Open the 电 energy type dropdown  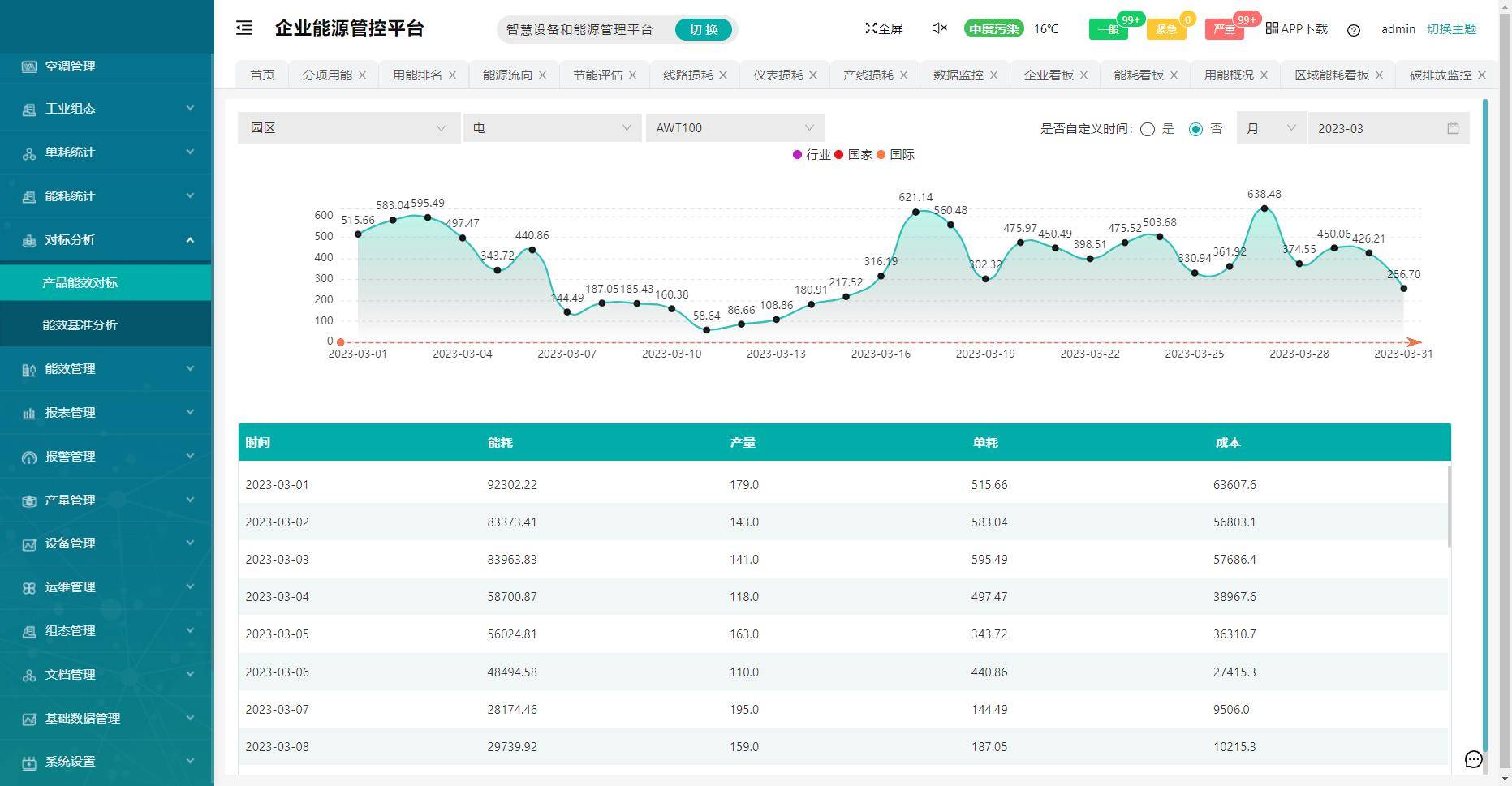(552, 128)
